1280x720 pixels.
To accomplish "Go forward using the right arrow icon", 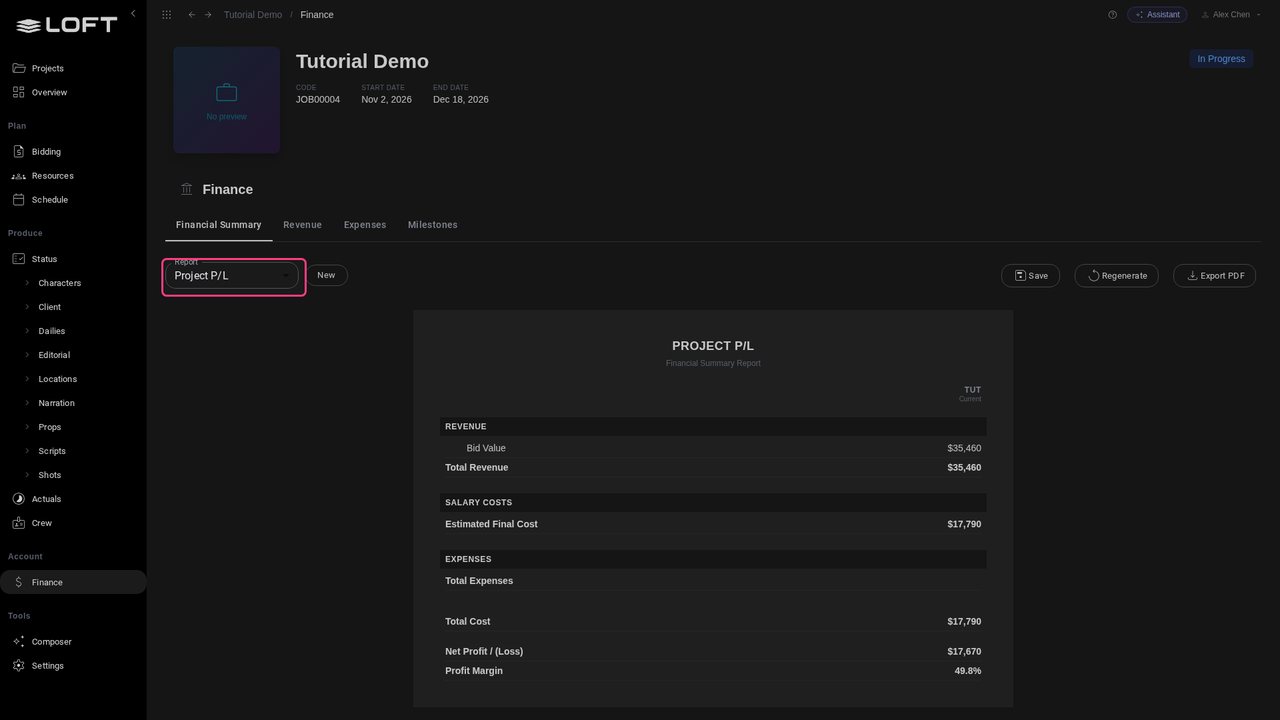I will coord(208,15).
